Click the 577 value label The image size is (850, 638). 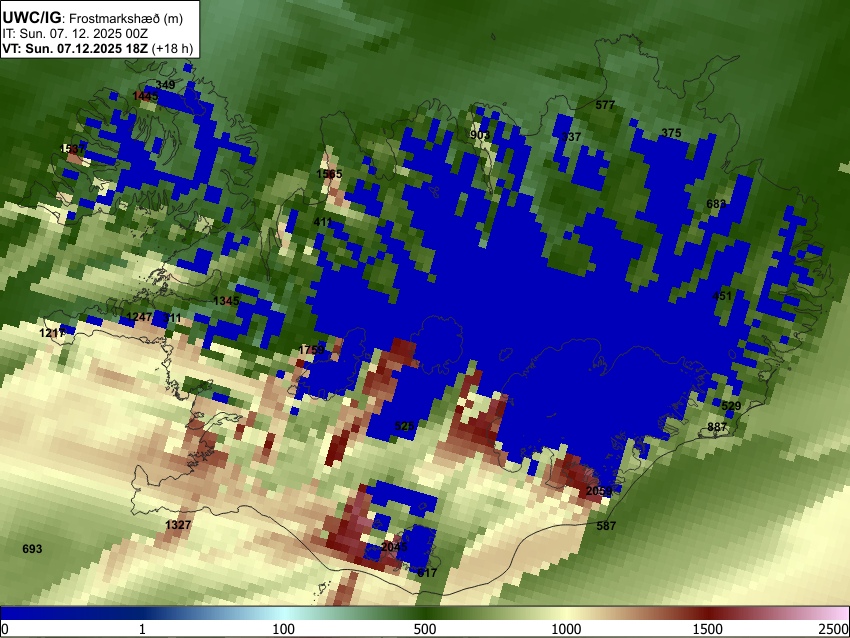[x=605, y=105]
